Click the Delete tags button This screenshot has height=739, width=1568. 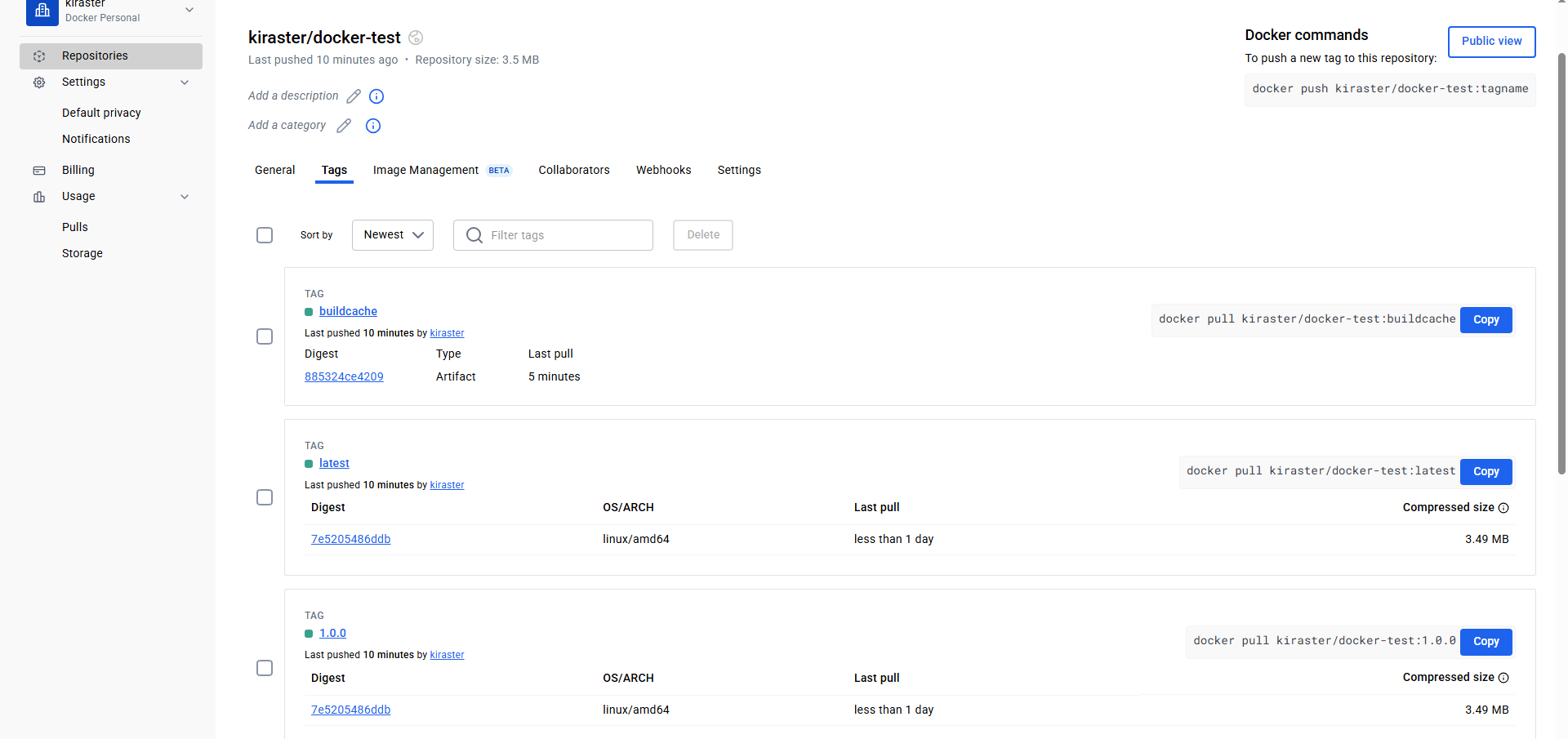point(703,235)
